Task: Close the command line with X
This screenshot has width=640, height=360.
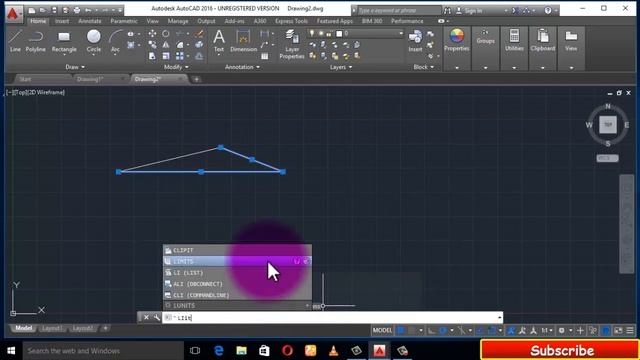Action: pyautogui.click(x=146, y=317)
